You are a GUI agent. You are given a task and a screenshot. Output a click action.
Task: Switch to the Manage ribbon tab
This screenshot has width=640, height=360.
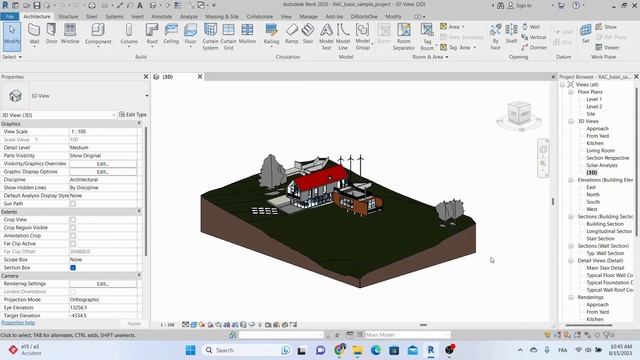coord(308,16)
